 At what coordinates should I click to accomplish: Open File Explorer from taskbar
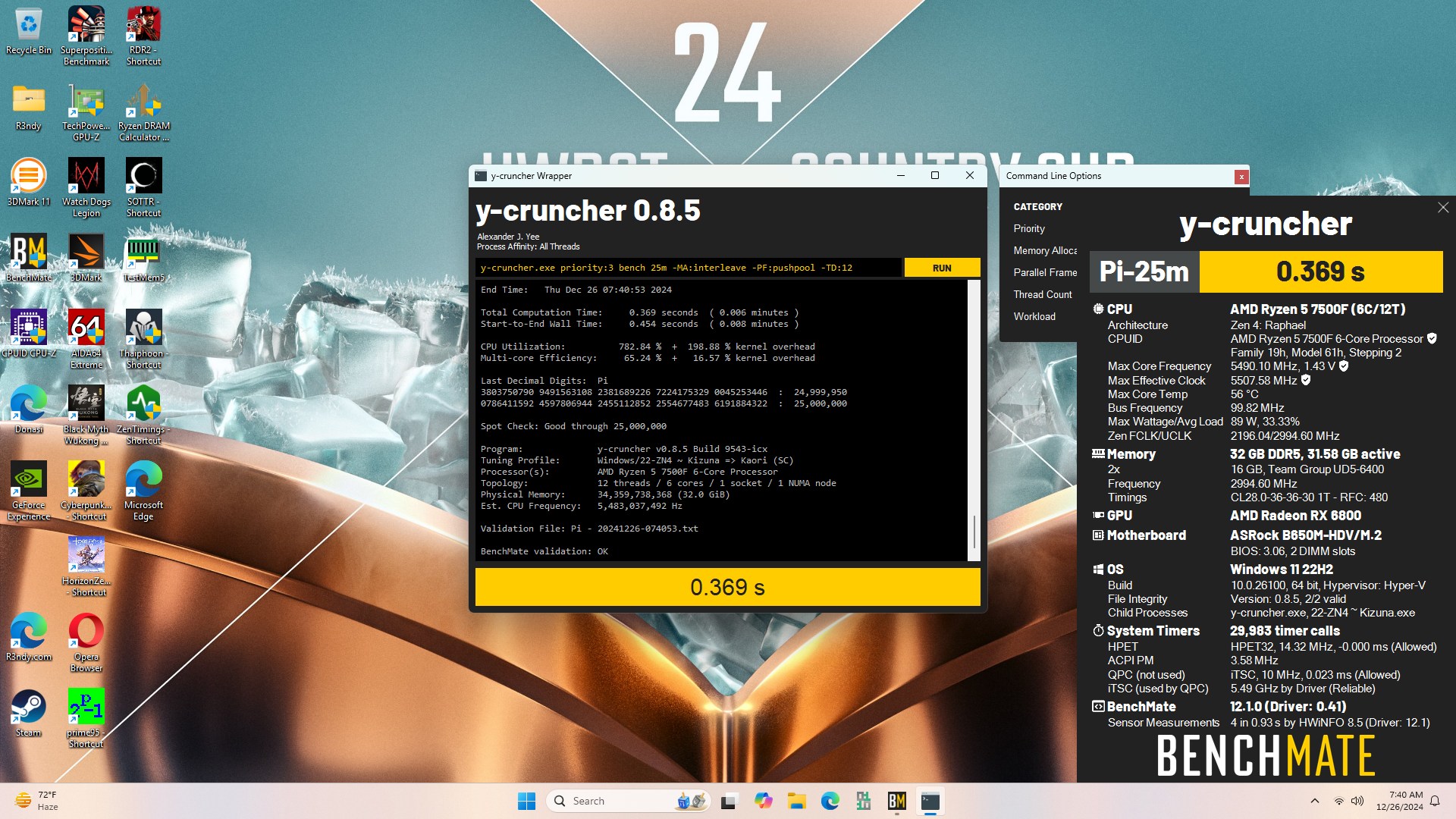(x=796, y=801)
